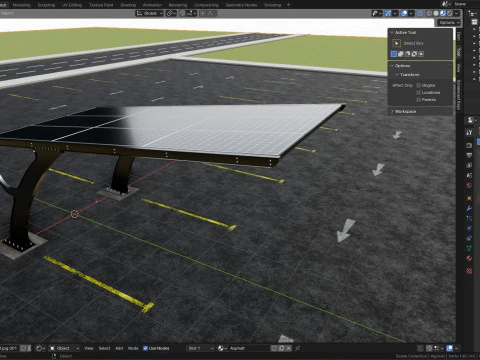The height and width of the screenshot is (360, 480).
Task: Click the Asphalt material name field
Action: (249, 348)
